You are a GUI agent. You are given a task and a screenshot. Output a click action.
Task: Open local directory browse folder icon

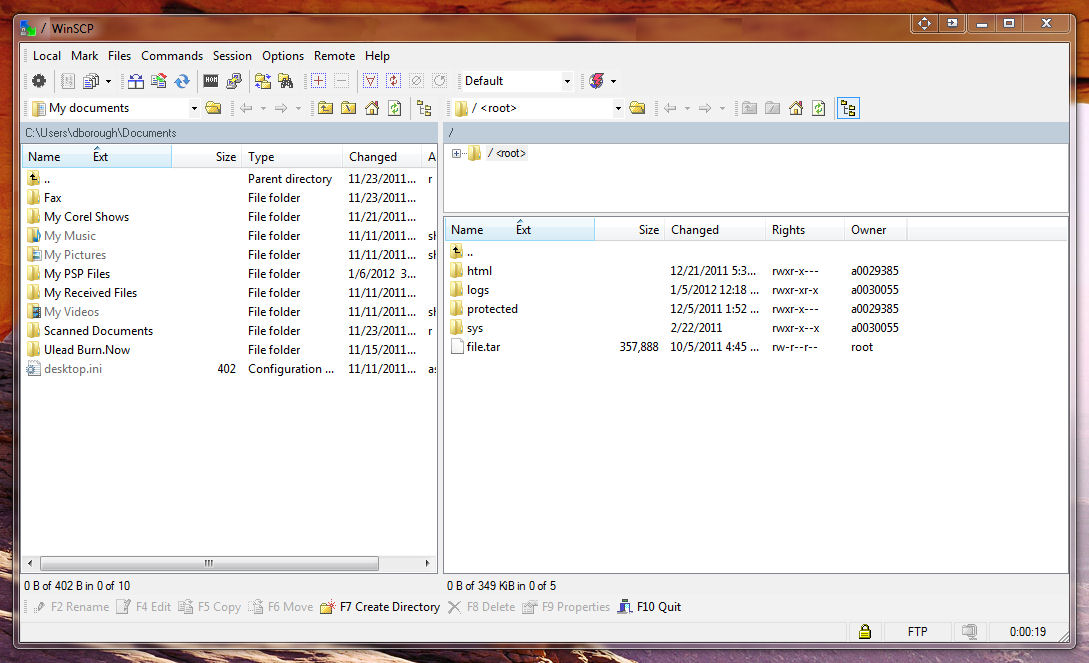pos(214,108)
